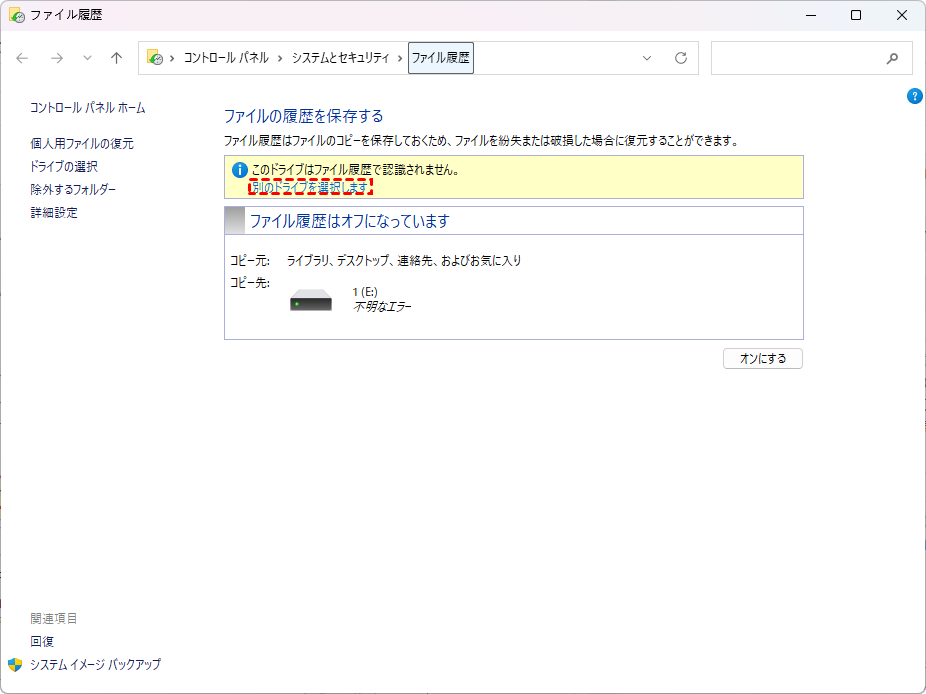Open help via blue question mark
The height and width of the screenshot is (694, 926).
point(914,96)
